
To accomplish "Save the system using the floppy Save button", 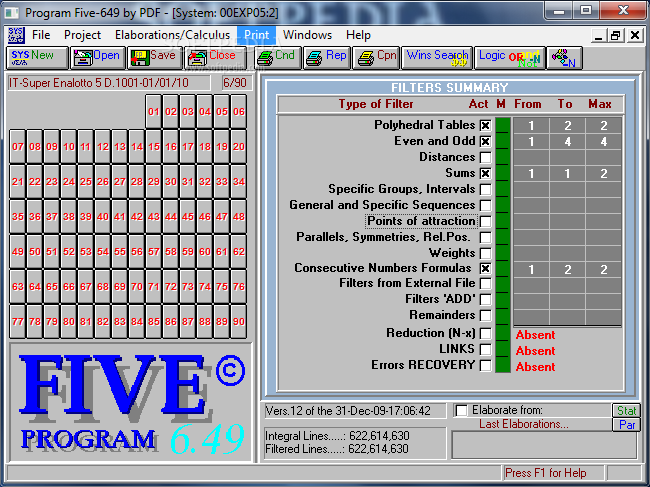I will pos(155,57).
